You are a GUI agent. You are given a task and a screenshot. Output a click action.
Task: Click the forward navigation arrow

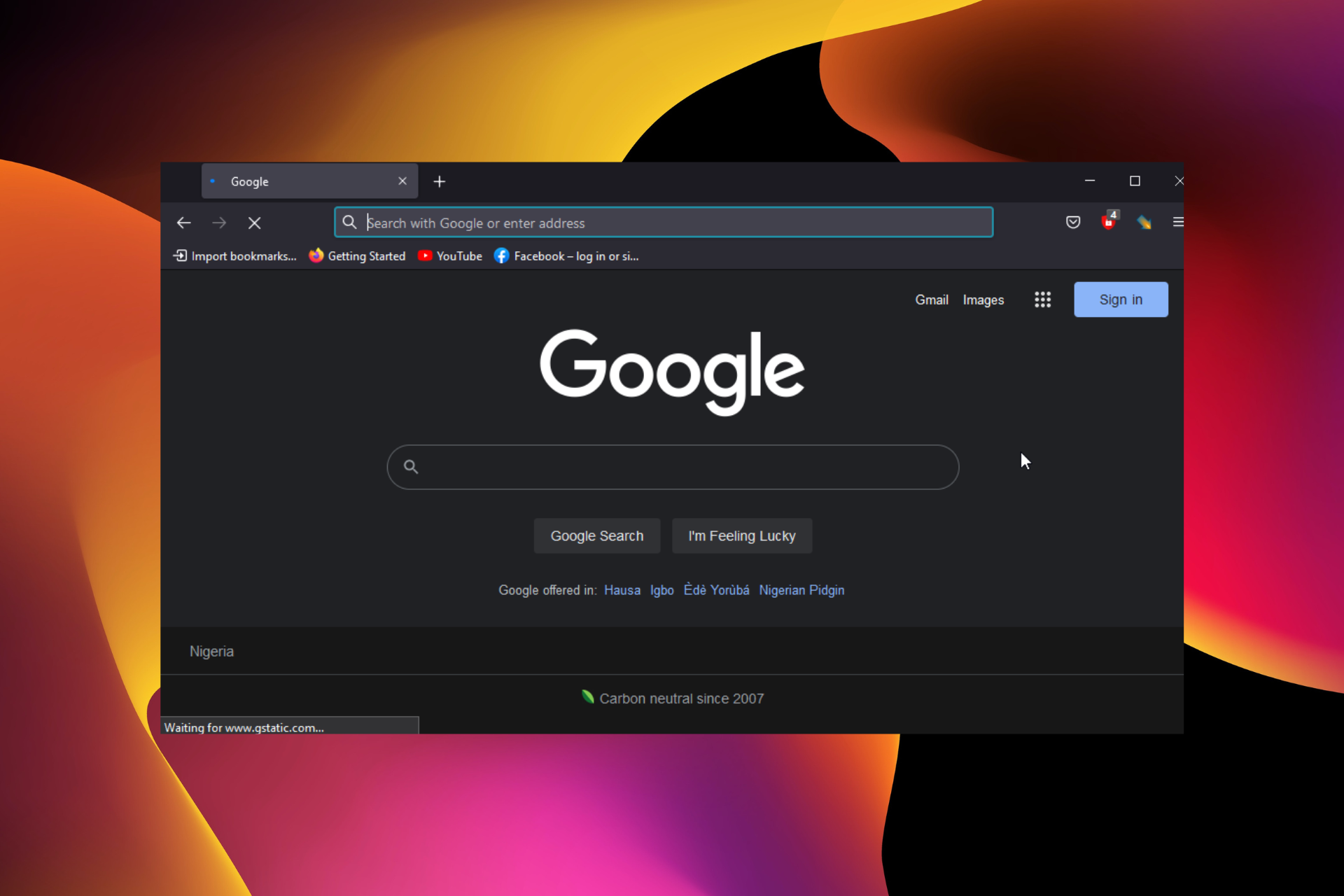tap(219, 223)
